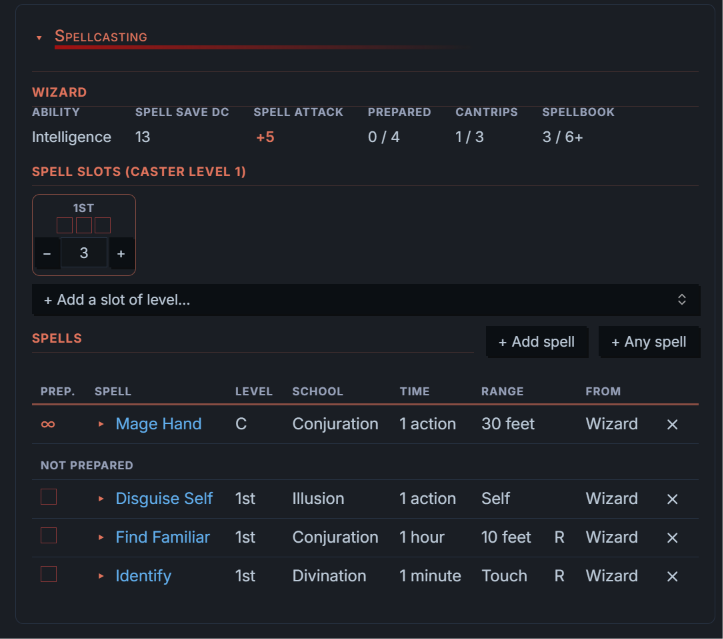This screenshot has height=639, width=723.
Task: Click the 1 hour time for Find Familiar
Action: (x=422, y=538)
